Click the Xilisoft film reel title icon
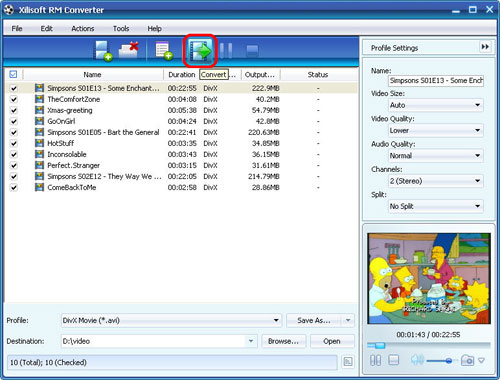Screen dimensions: 500x380 click(x=9, y=10)
